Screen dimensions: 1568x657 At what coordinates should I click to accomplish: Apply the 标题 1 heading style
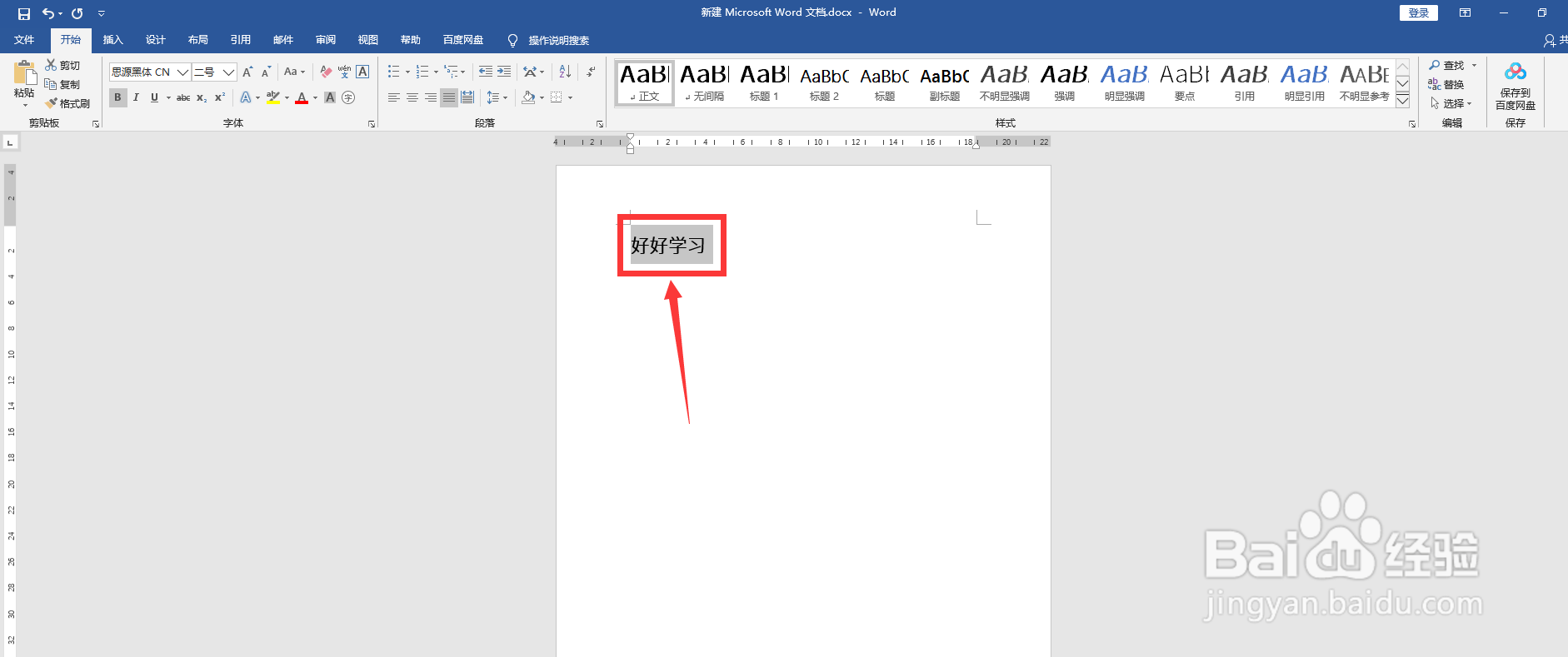pyautogui.click(x=764, y=82)
